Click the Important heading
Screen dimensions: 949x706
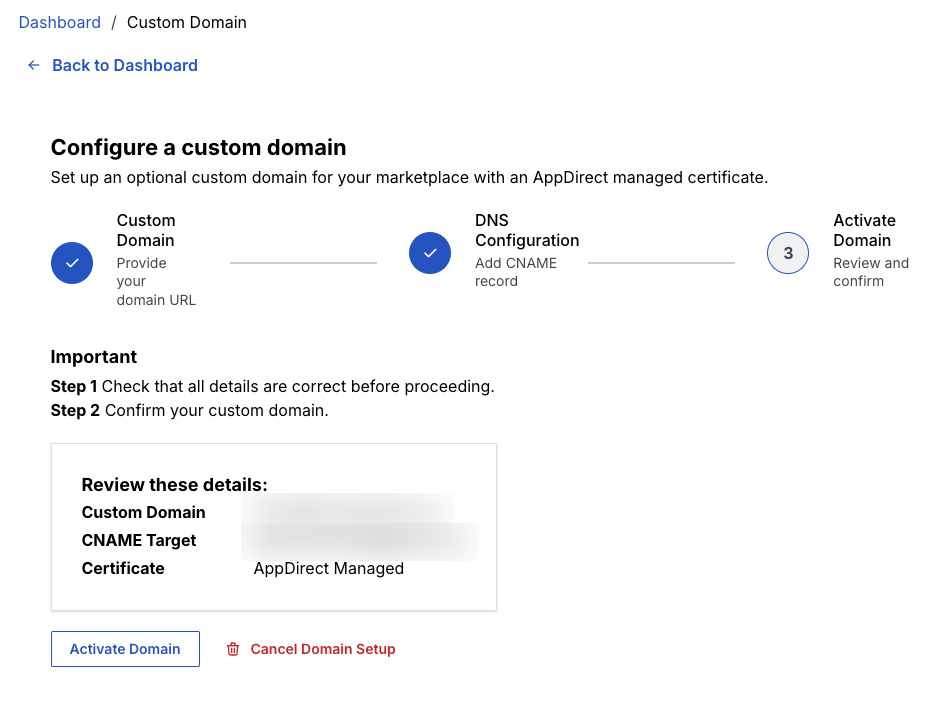click(x=94, y=357)
